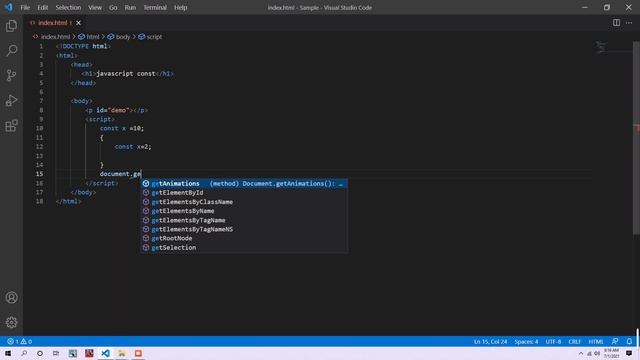
Task: Show hidden system tray icons chevron
Action: (581, 353)
